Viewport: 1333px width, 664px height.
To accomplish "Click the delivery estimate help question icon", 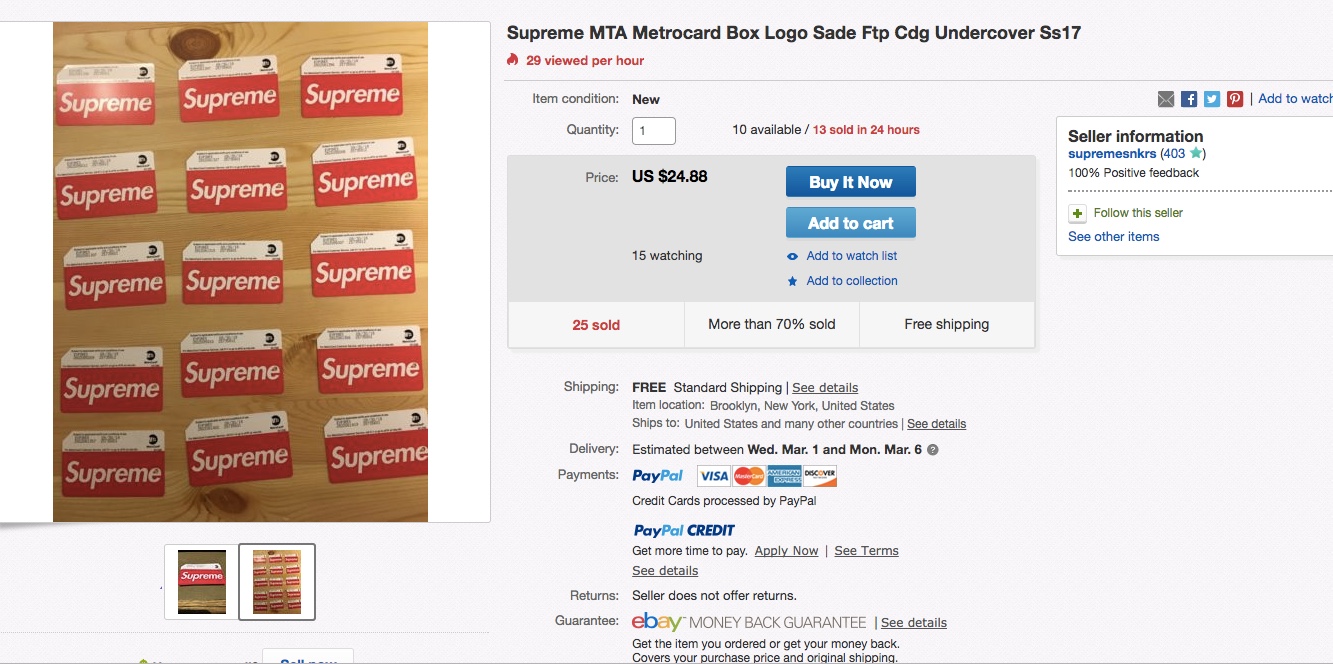I will pos(933,450).
